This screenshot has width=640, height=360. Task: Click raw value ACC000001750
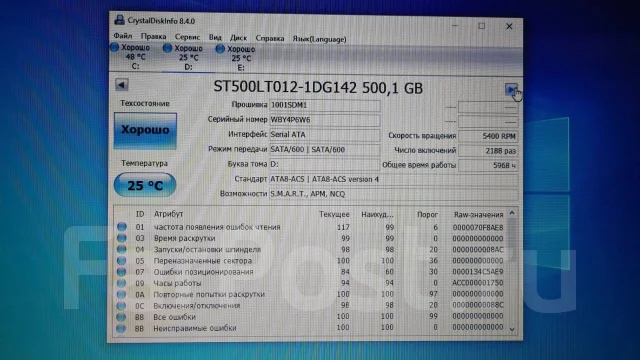point(478,283)
